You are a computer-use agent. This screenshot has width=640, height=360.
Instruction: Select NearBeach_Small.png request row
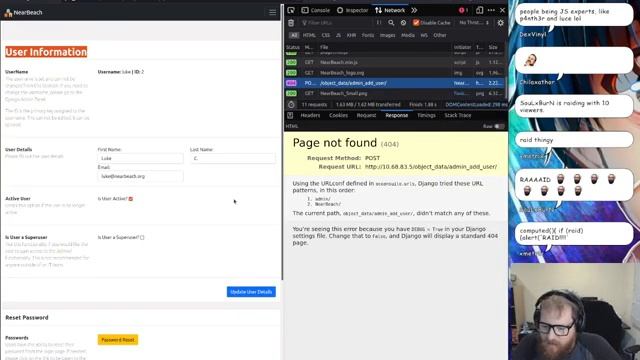point(395,93)
